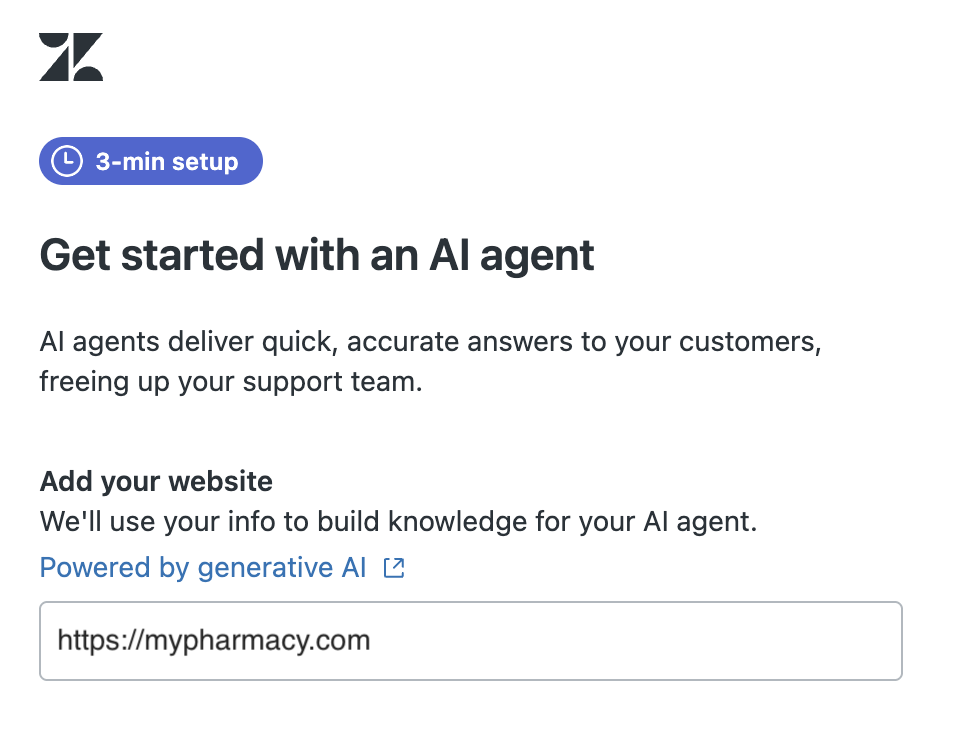Click the 3-min setup badge
The height and width of the screenshot is (742, 958).
tap(151, 162)
